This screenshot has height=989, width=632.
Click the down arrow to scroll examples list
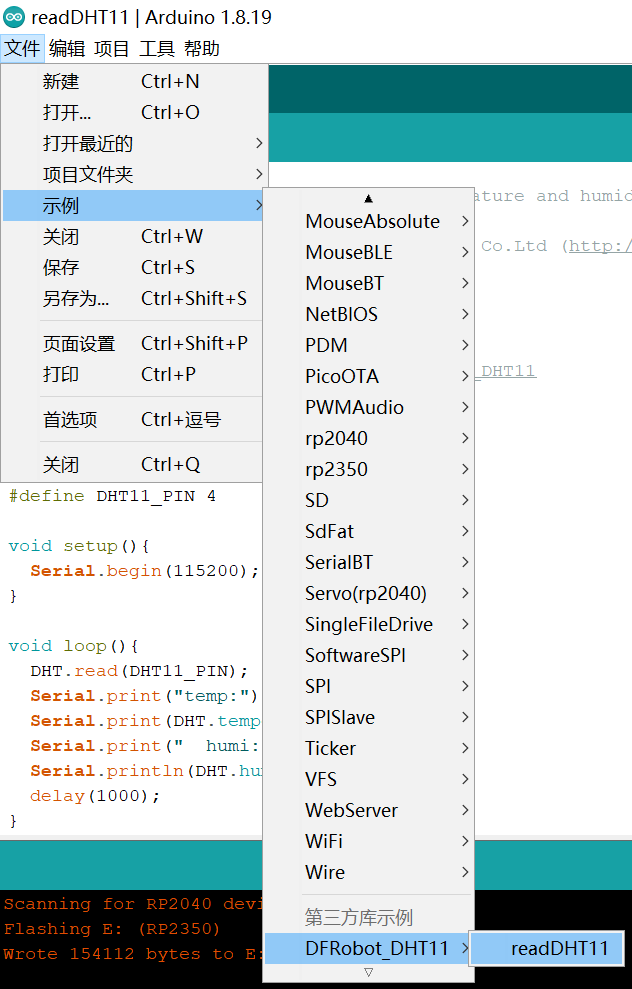pos(368,973)
